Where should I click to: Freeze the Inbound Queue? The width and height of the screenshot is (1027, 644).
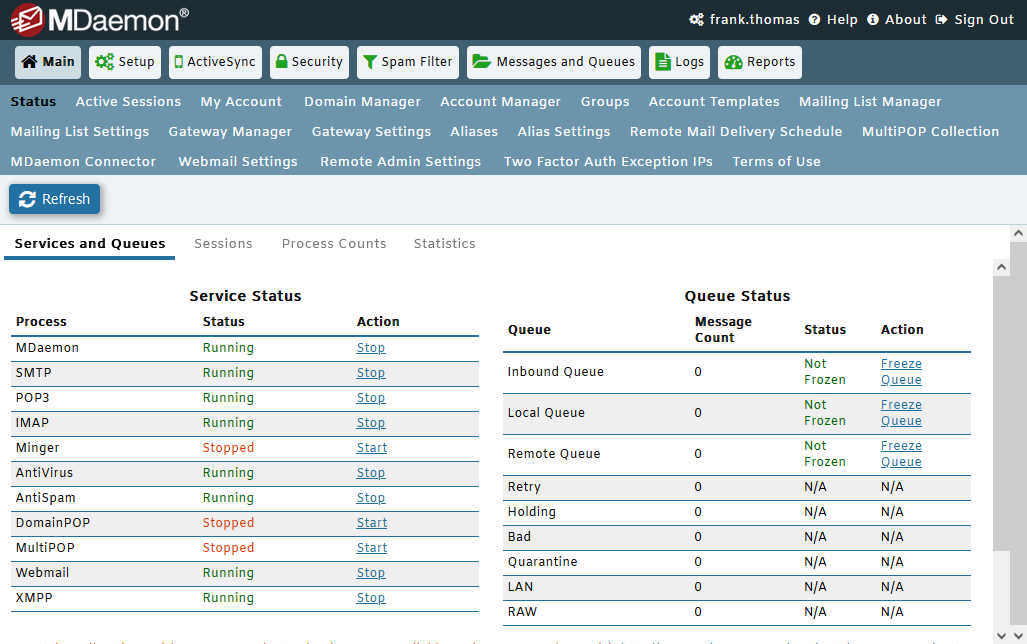click(x=901, y=372)
